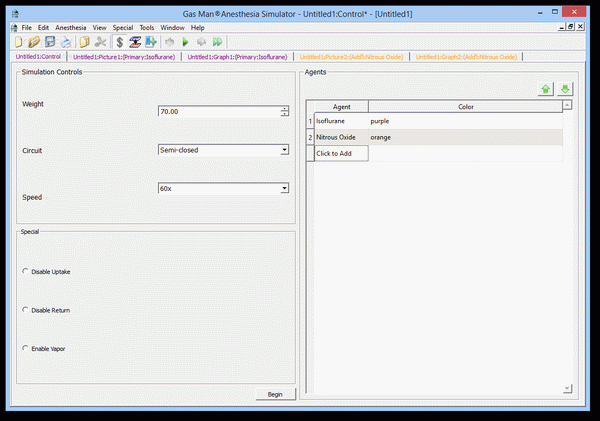Click the Weight input field with 70.00

[220, 111]
